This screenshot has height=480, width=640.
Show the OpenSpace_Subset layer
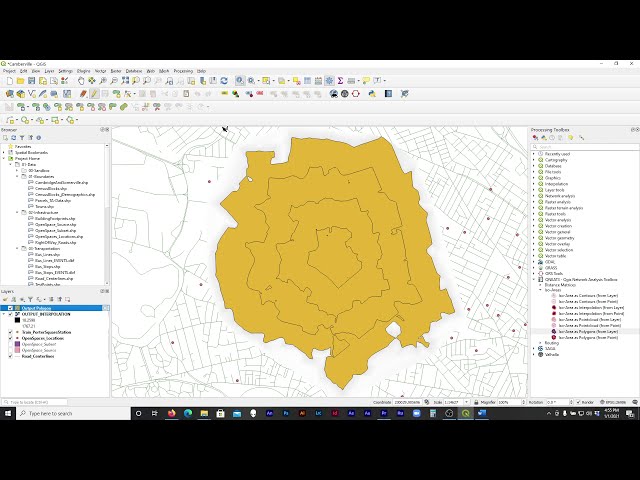(x=10, y=344)
